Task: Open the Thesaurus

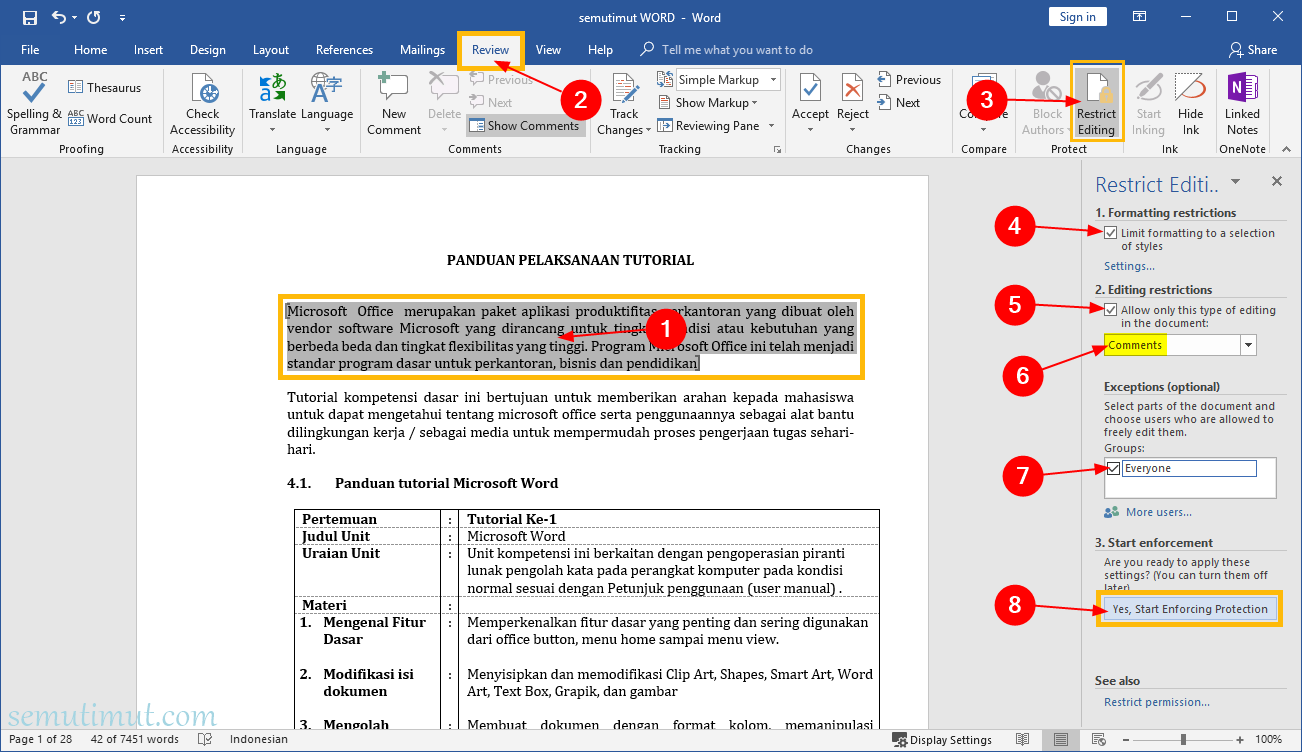Action: [x=105, y=88]
